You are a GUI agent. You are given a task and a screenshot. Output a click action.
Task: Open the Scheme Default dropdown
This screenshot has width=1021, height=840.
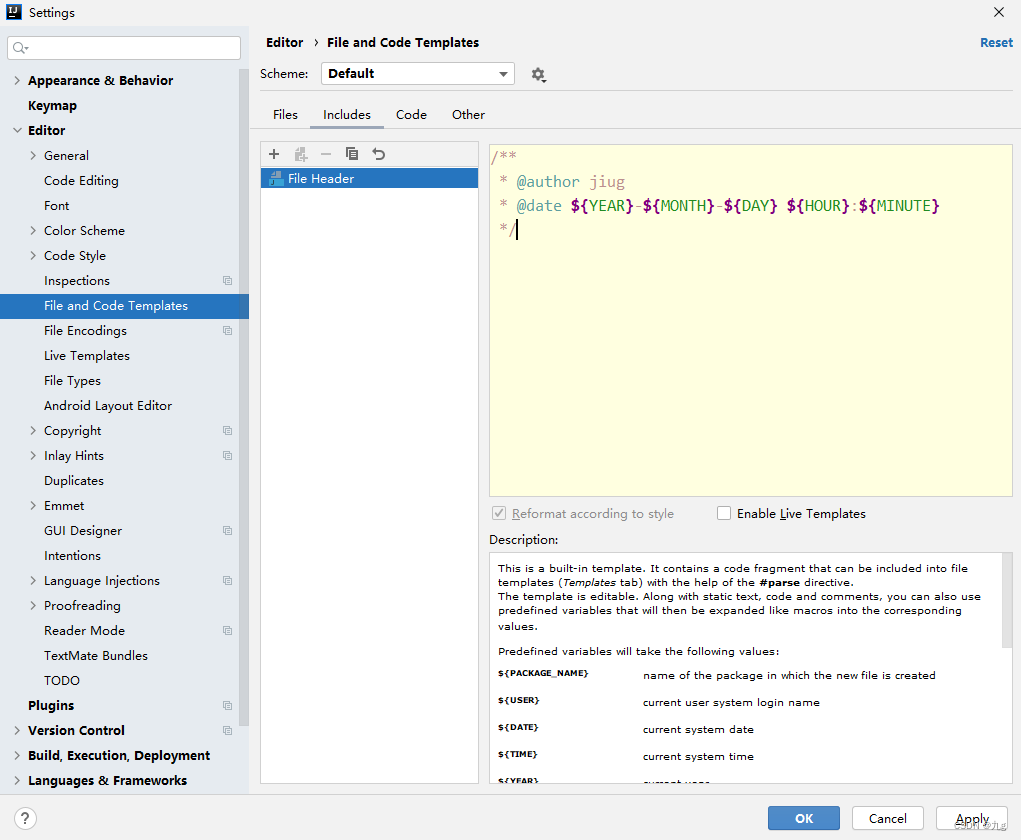coord(417,74)
